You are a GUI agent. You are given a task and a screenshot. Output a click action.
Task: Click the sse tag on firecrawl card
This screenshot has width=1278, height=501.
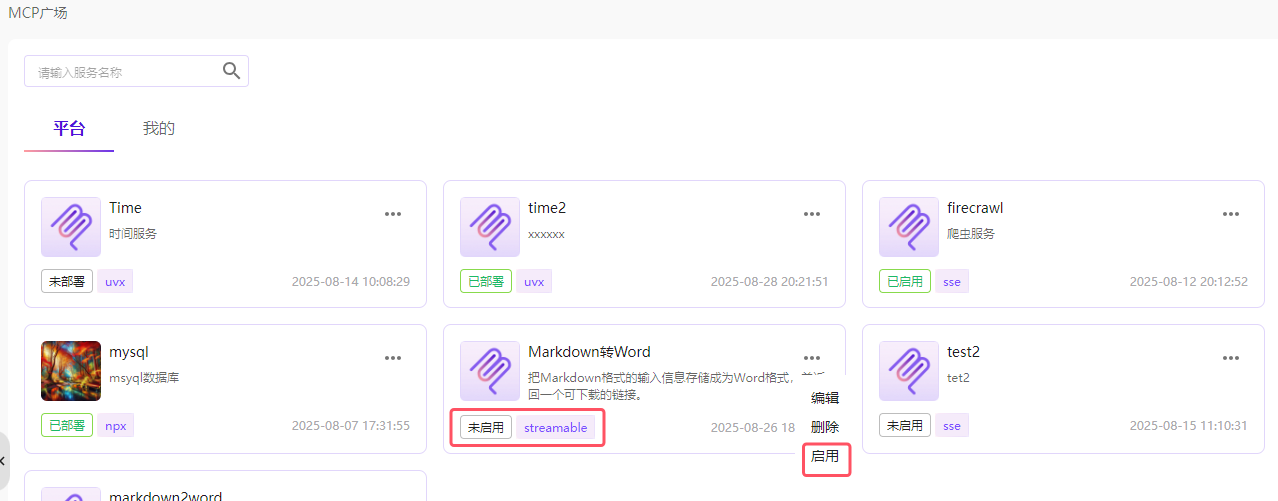pyautogui.click(x=952, y=281)
